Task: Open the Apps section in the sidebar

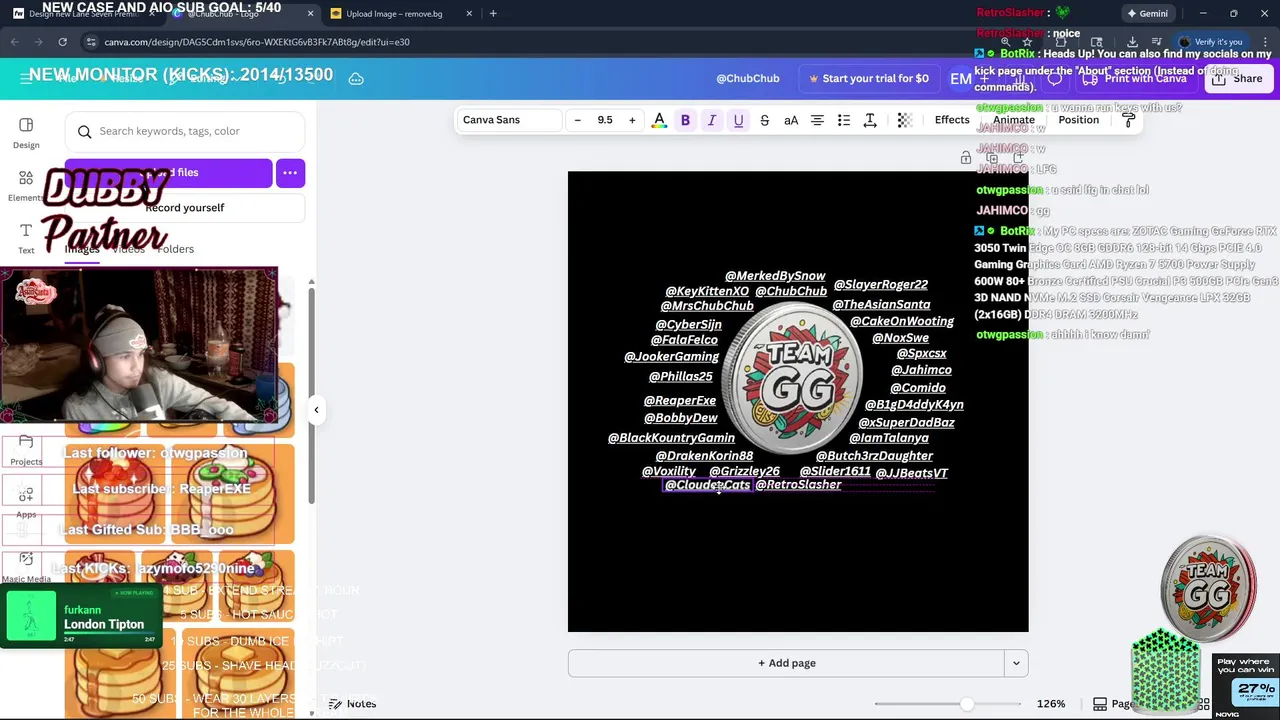Action: 26,502
